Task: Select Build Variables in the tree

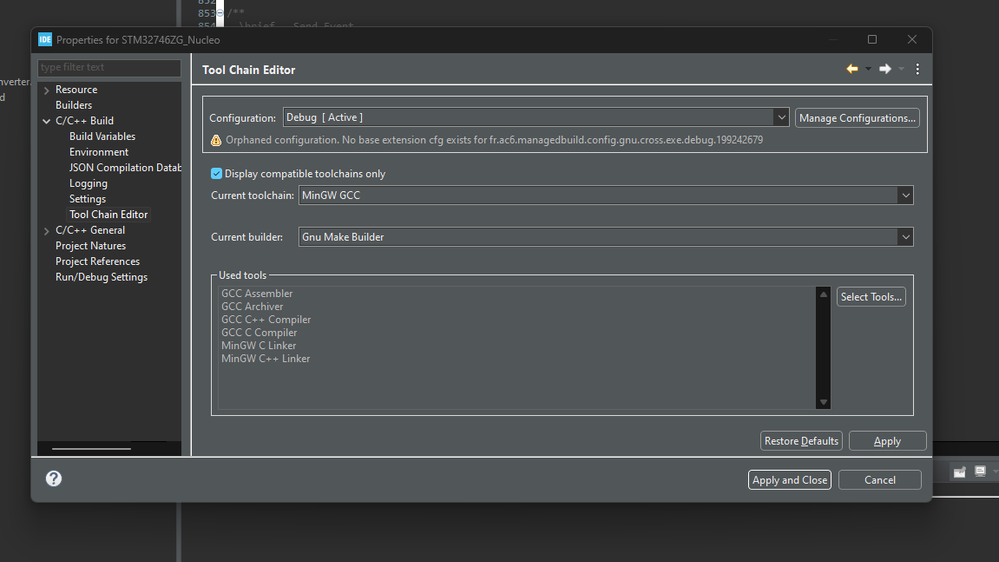Action: [x=102, y=137]
